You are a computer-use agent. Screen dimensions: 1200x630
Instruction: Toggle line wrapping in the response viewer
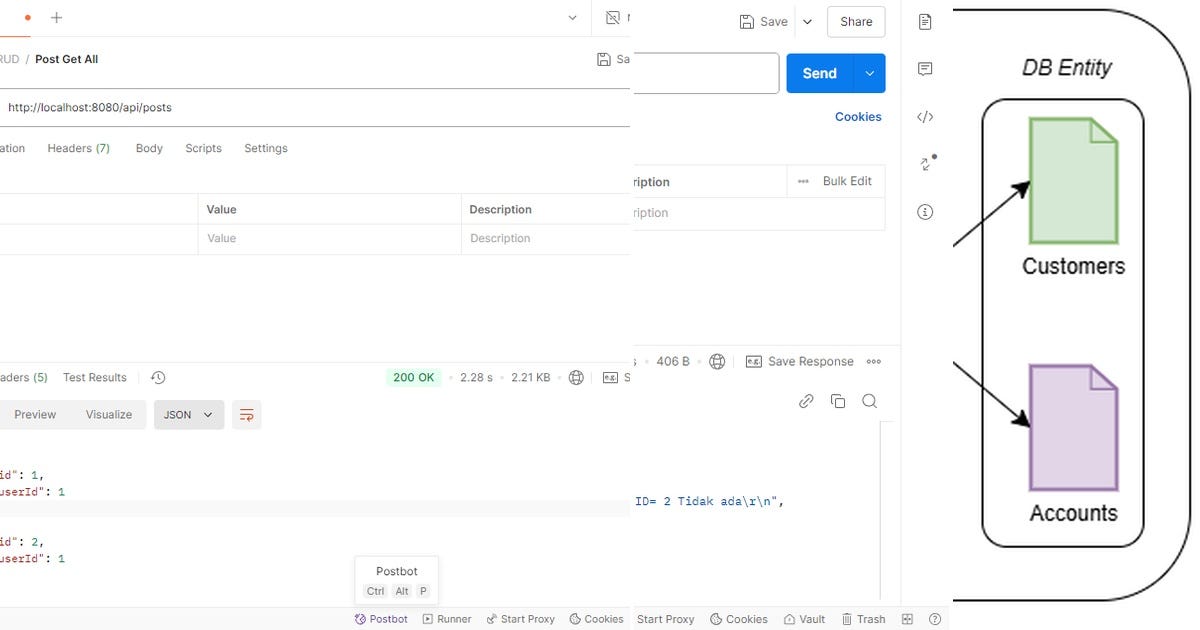247,414
